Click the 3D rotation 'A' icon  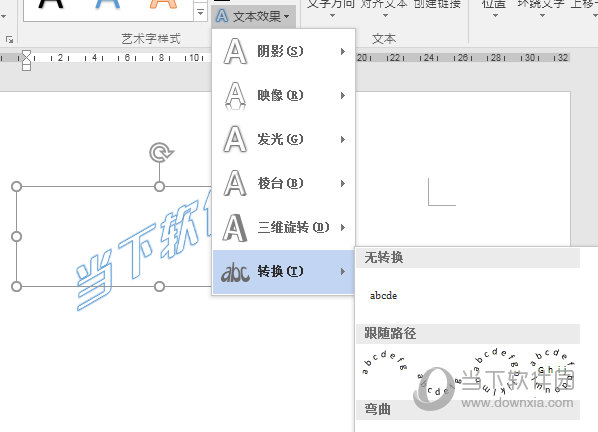[x=235, y=228]
